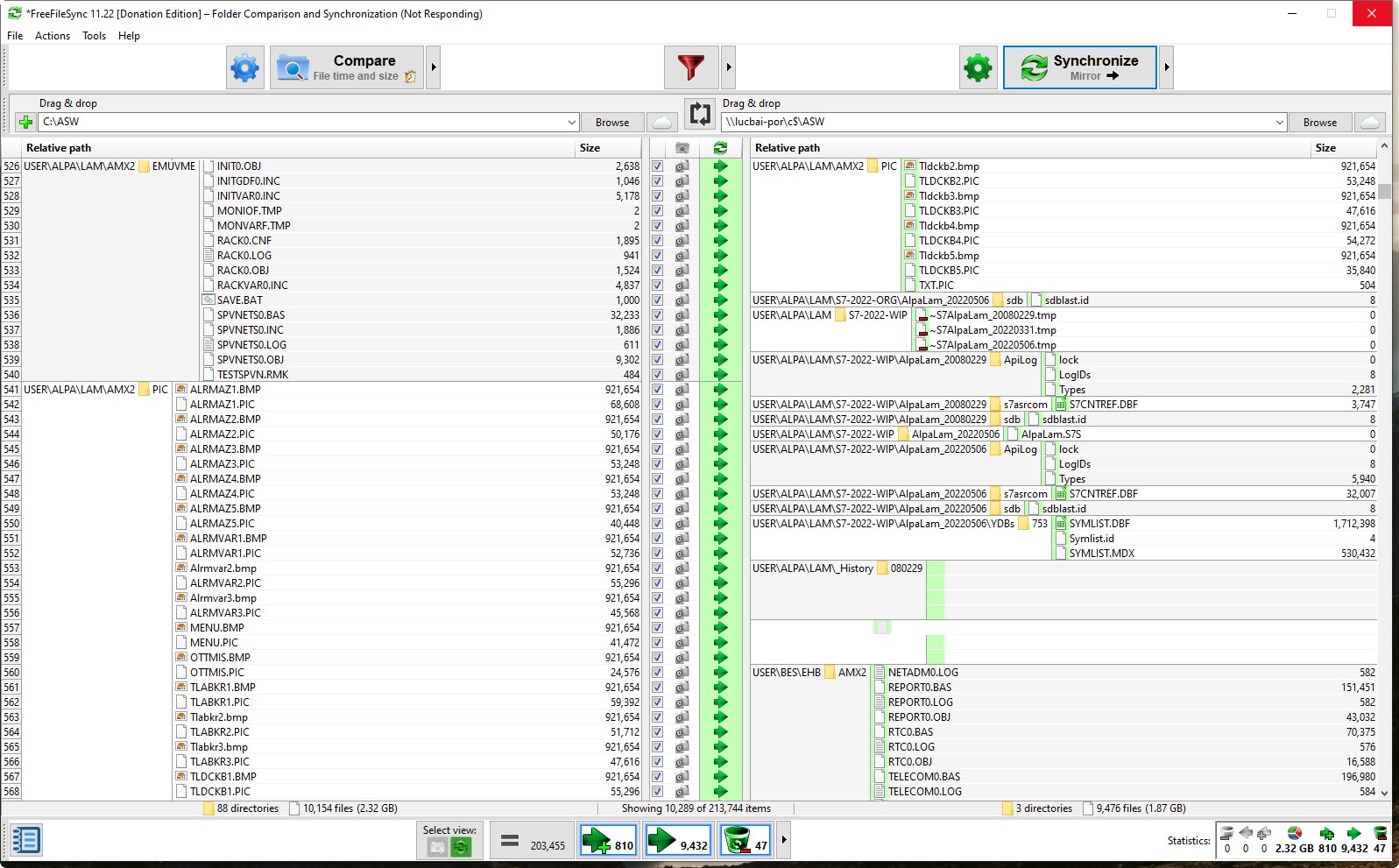Image resolution: width=1399 pixels, height=868 pixels.
Task: Click the file list vertical scrollbar thumb
Action: (1384, 191)
